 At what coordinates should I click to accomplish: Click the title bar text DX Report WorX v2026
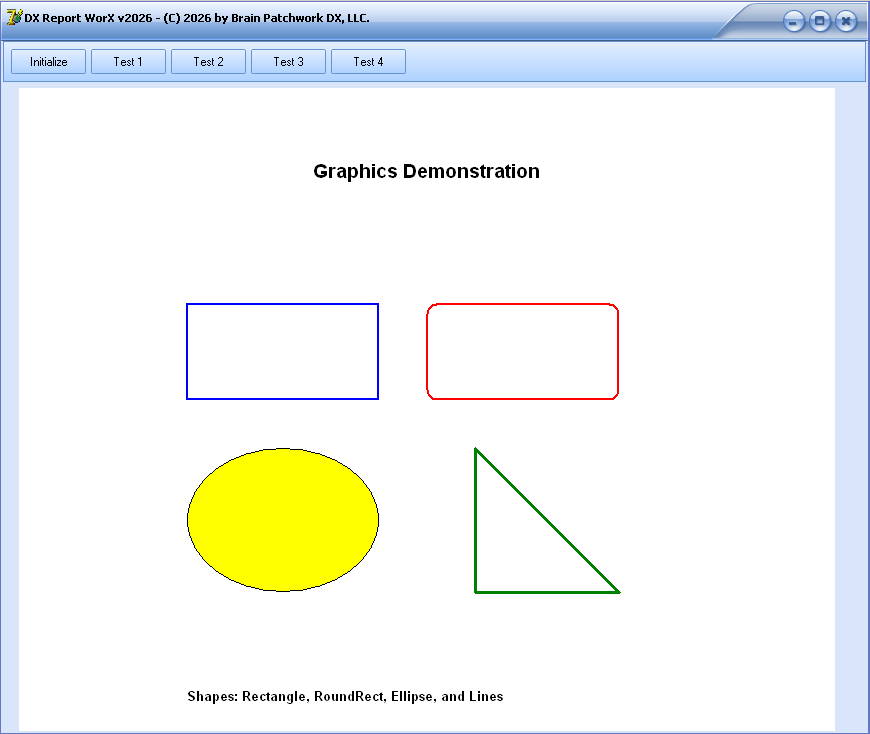tap(88, 18)
